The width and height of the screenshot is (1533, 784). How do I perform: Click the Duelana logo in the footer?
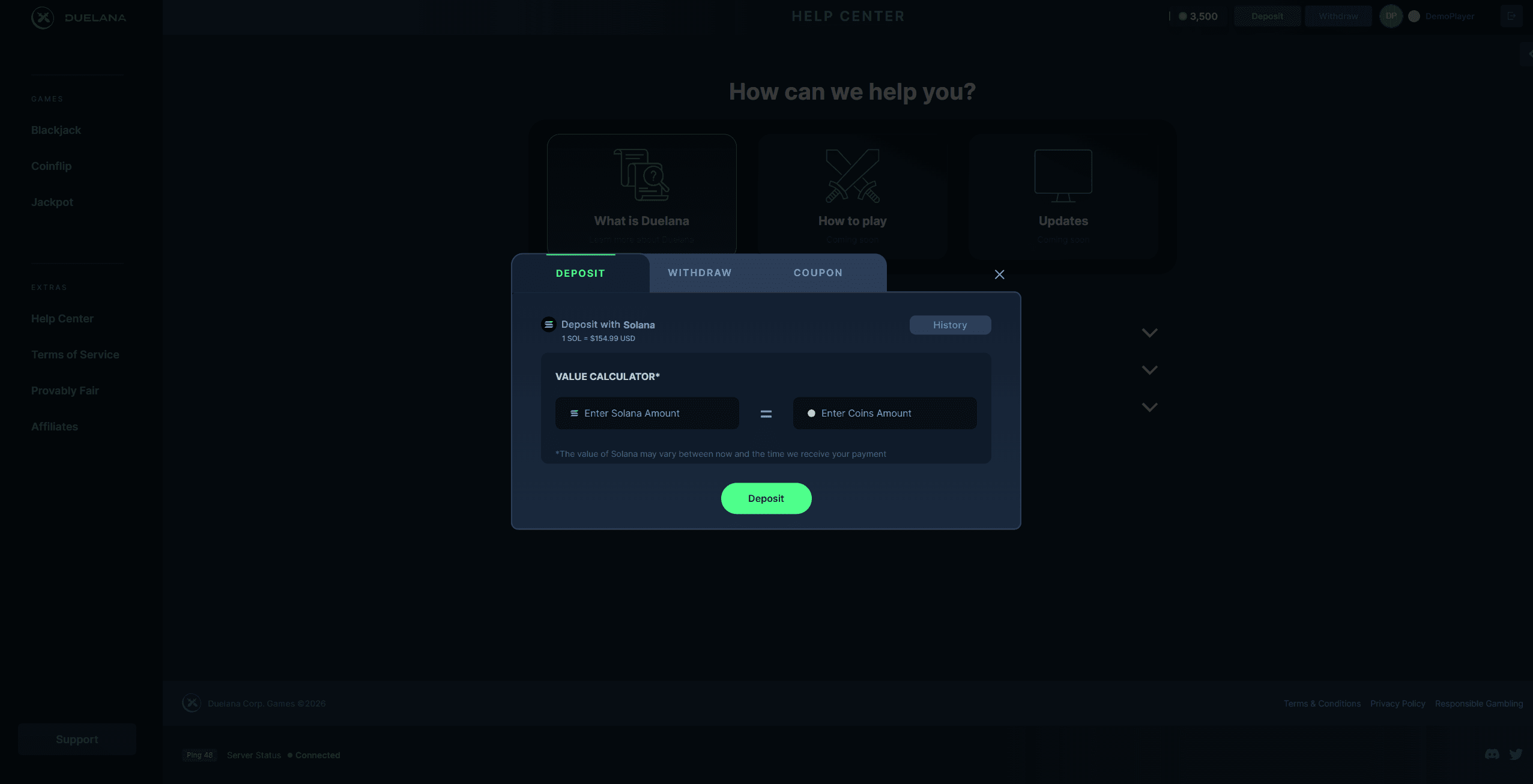click(x=192, y=702)
